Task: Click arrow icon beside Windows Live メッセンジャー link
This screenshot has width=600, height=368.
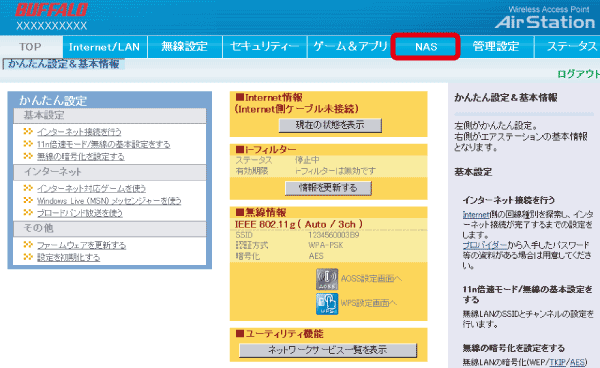Action: tap(28, 200)
